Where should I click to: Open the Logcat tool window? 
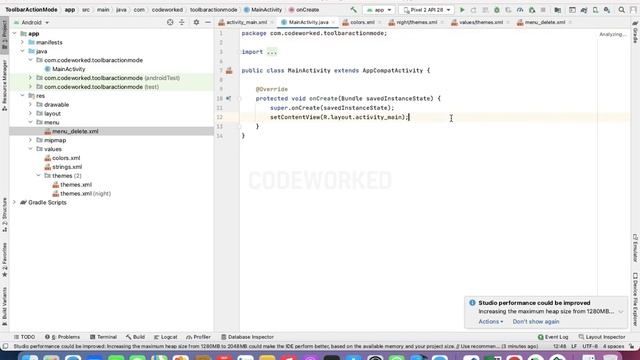point(166,337)
